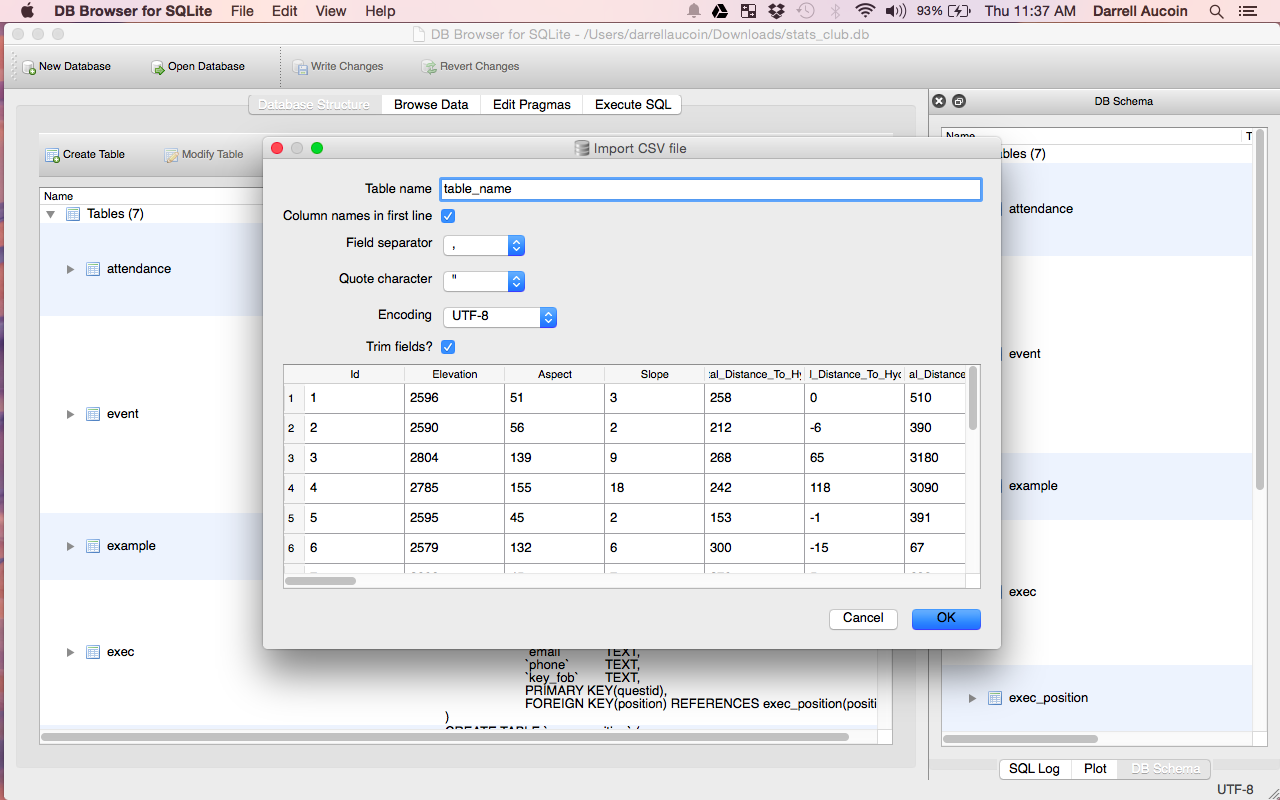Switch to the SQL Log tab
1280x800 pixels.
coord(1034,768)
